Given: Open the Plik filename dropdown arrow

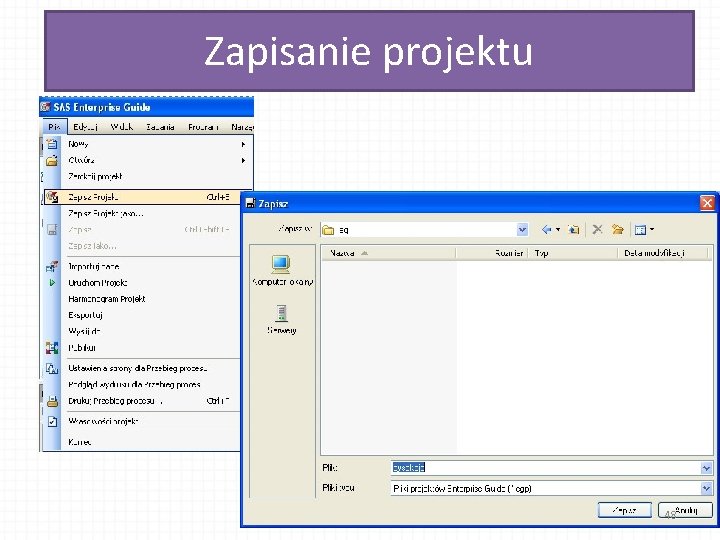Looking at the screenshot, I should click(706, 468).
